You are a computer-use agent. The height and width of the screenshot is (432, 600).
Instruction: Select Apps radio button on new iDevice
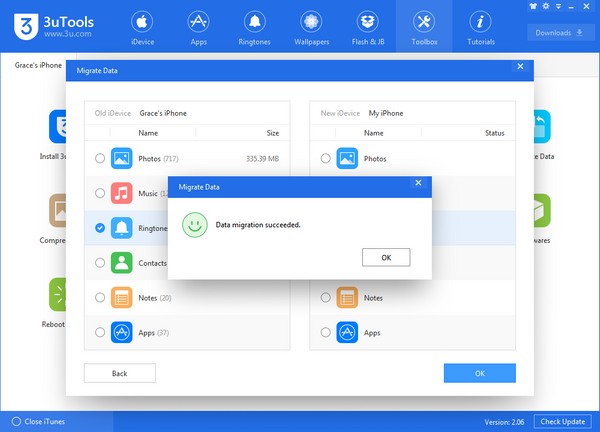click(325, 332)
